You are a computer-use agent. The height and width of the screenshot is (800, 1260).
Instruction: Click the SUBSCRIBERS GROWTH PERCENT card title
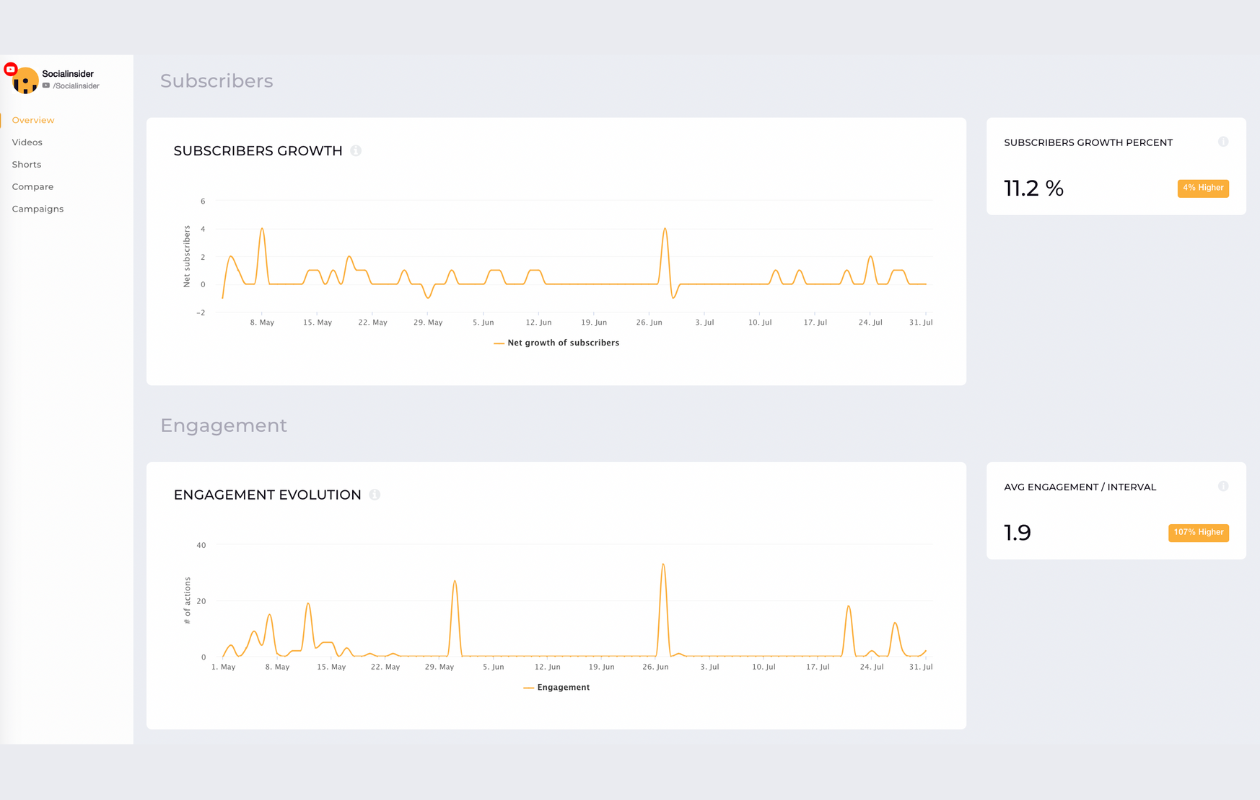point(1088,143)
